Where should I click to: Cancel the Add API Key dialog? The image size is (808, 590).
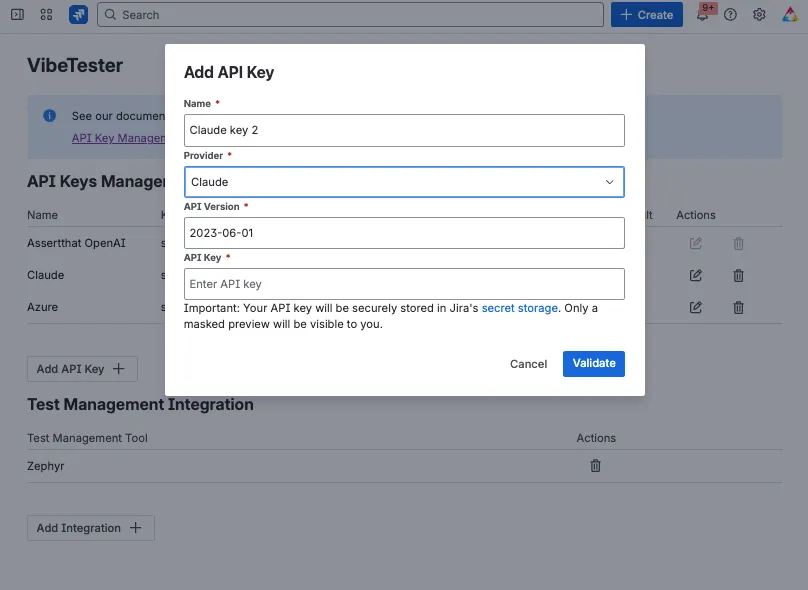(x=528, y=364)
